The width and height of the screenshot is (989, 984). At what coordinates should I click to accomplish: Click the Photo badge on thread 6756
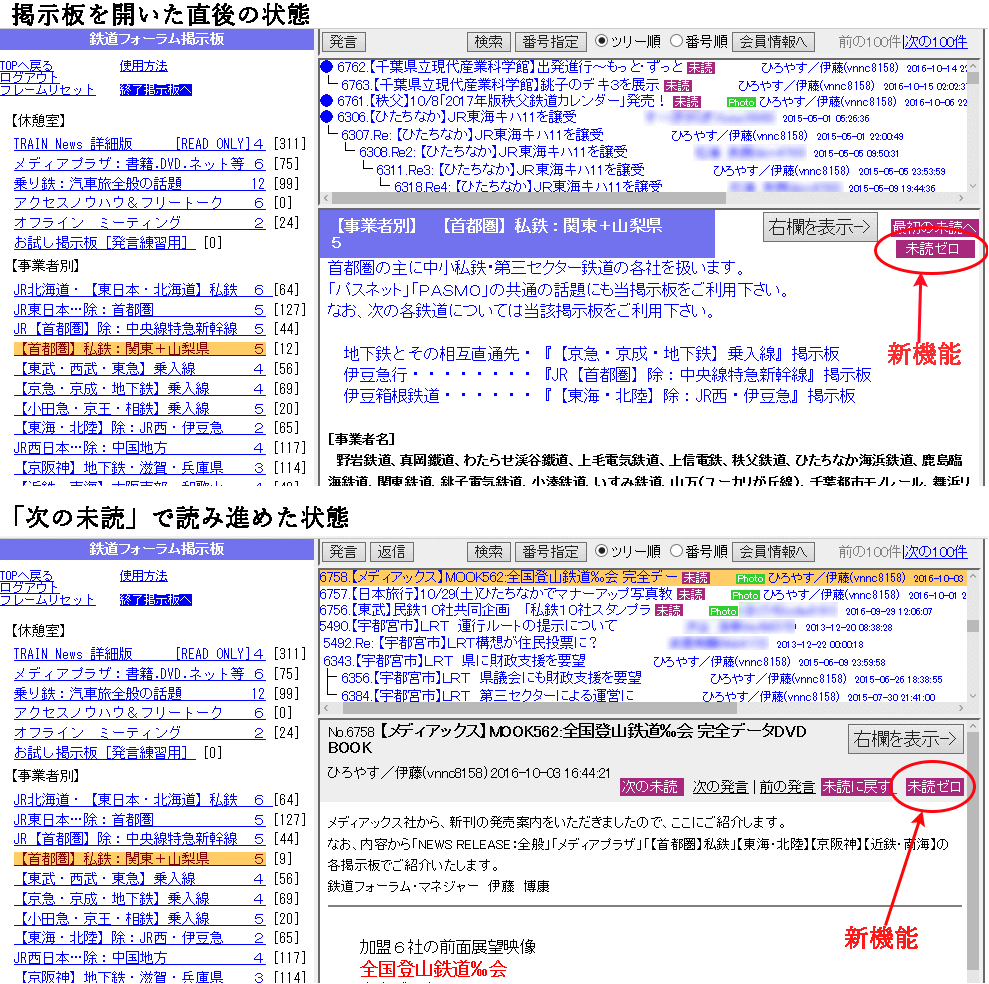point(723,611)
